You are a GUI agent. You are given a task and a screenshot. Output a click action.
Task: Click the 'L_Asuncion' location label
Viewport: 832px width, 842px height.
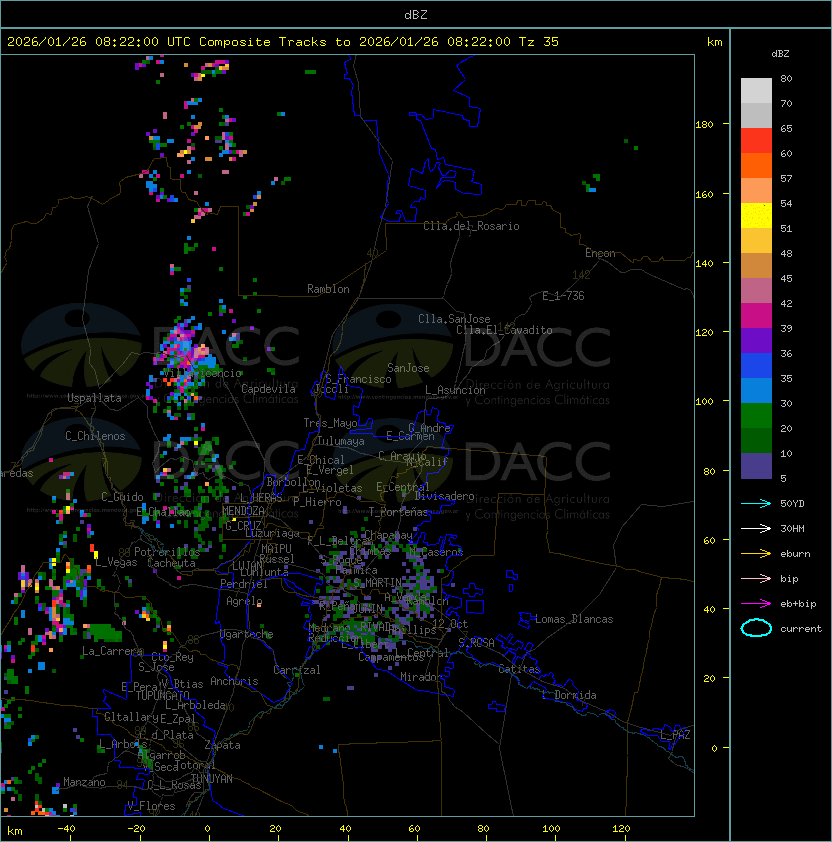(x=455, y=390)
